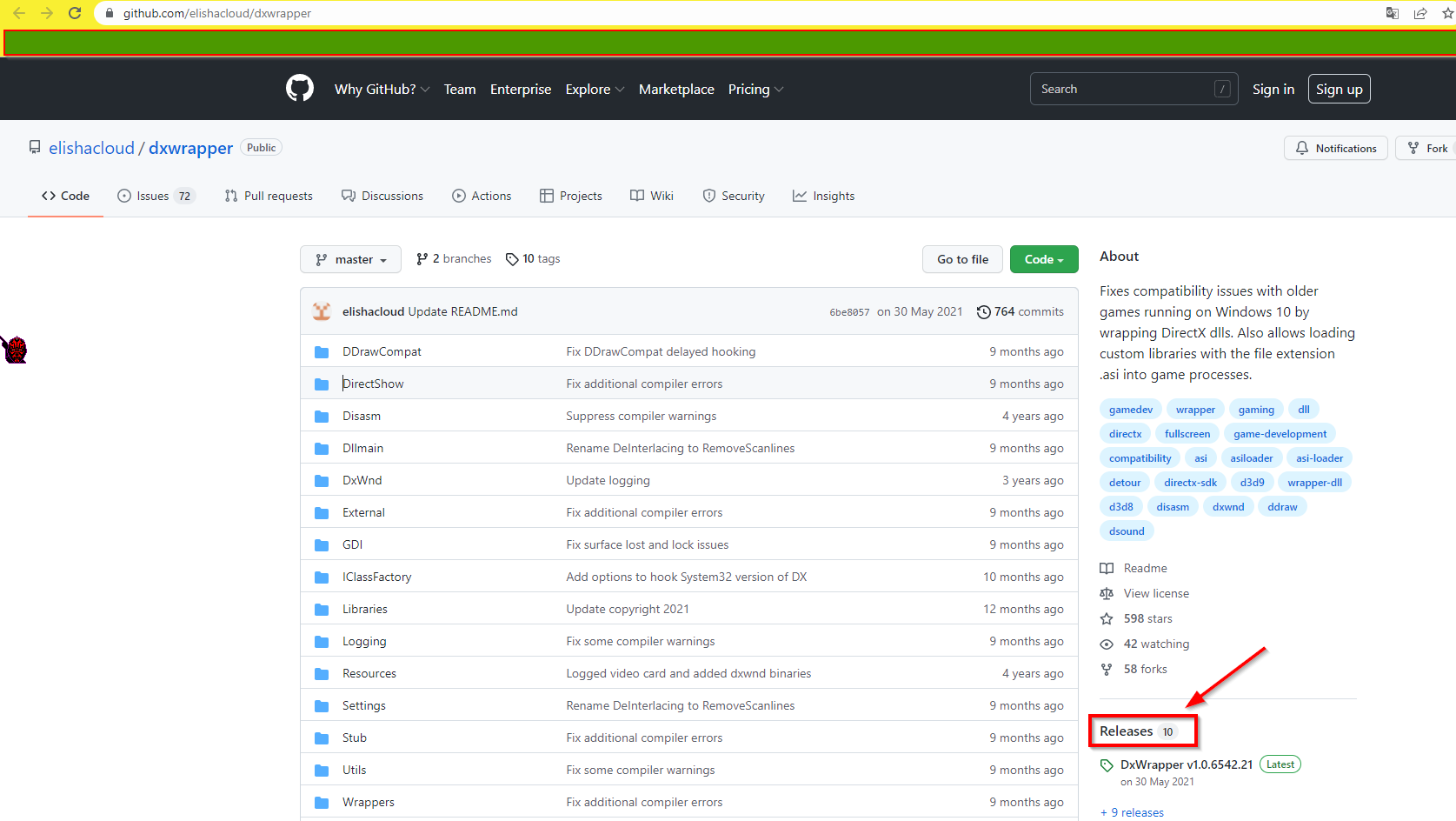Click the DxWnd folder icon
The width and height of the screenshot is (1456, 821).
pyautogui.click(x=322, y=481)
